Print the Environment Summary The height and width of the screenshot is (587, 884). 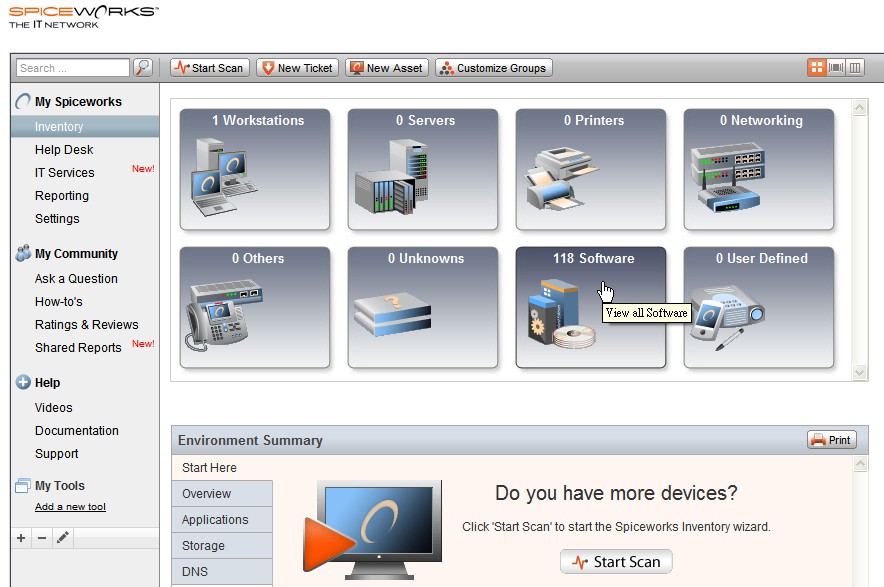(831, 439)
